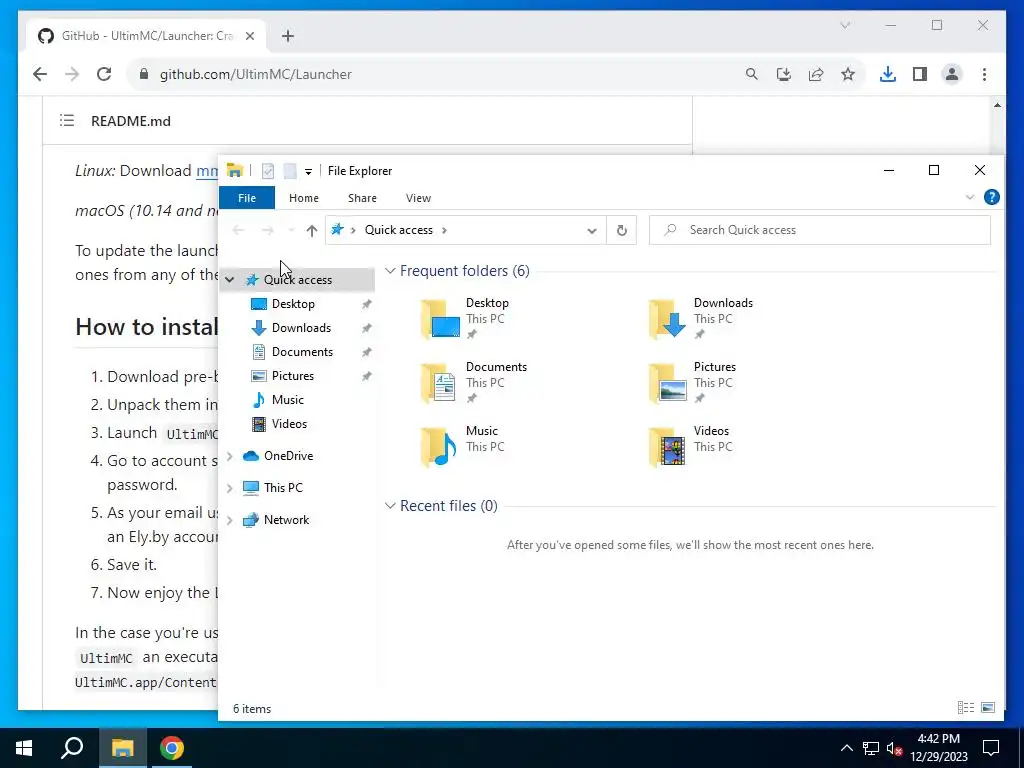Open the address bar history dropdown
1024x768 pixels.
(592, 230)
